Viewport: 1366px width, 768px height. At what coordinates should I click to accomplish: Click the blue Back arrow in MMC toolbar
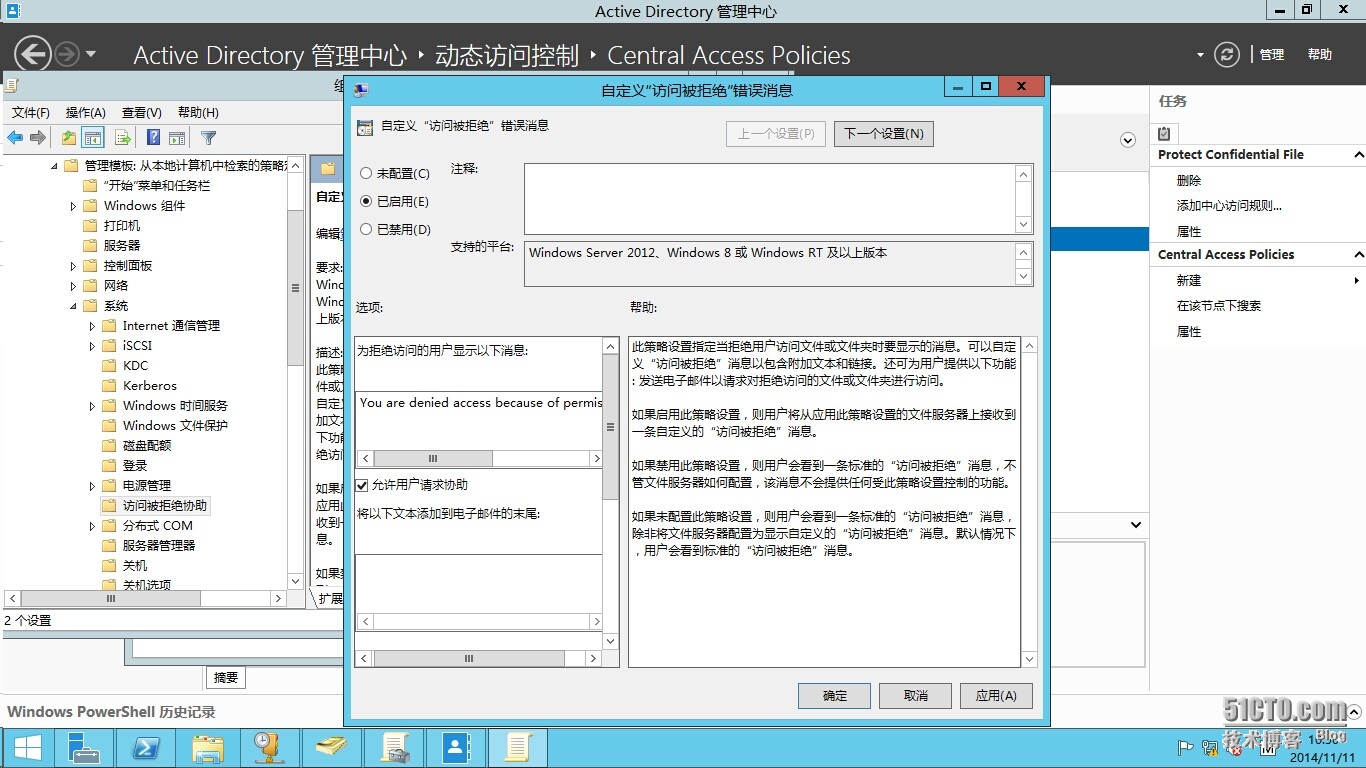point(15,138)
